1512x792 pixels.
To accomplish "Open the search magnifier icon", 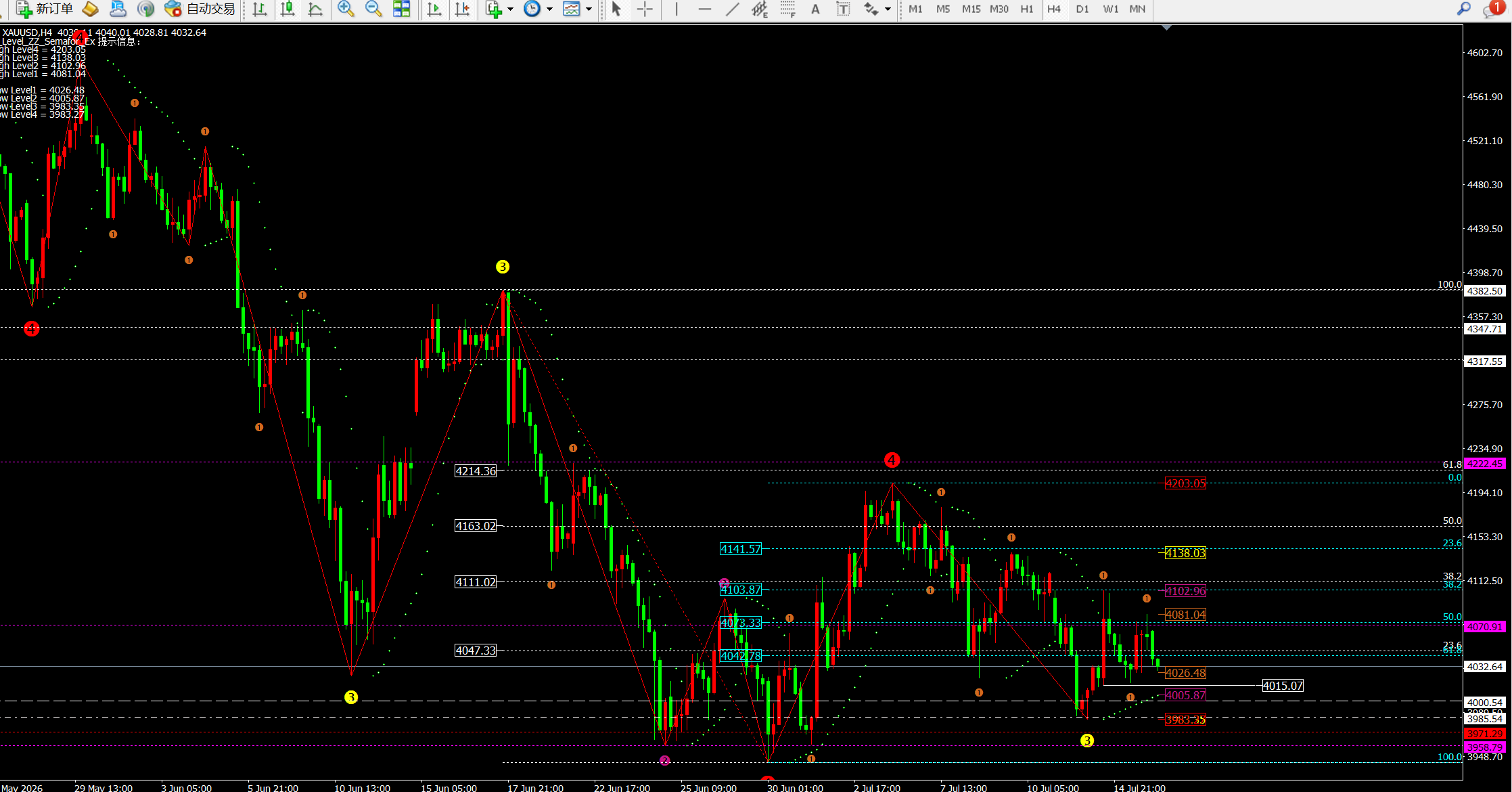I will coord(1464,9).
